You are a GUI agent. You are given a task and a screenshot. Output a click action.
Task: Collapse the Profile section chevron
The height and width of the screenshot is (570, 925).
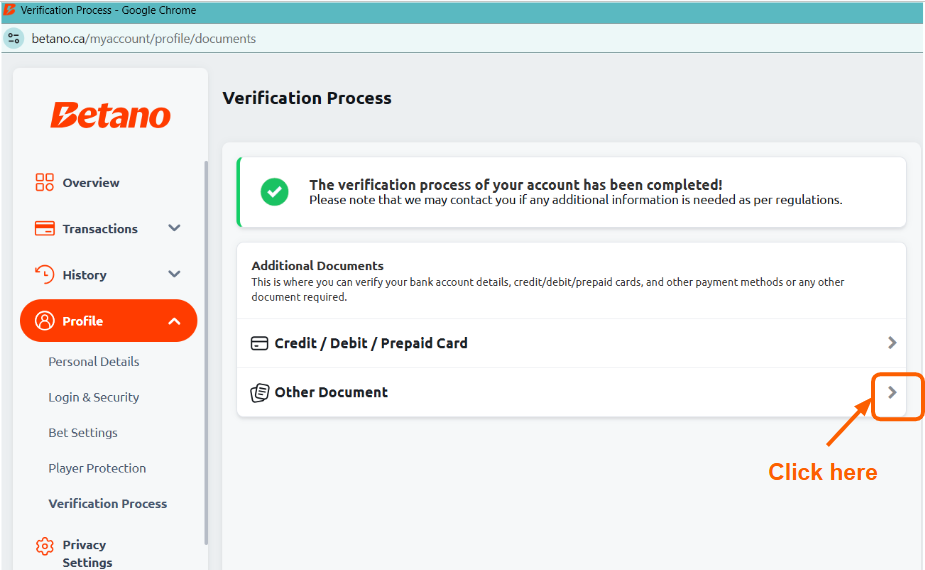pos(174,321)
